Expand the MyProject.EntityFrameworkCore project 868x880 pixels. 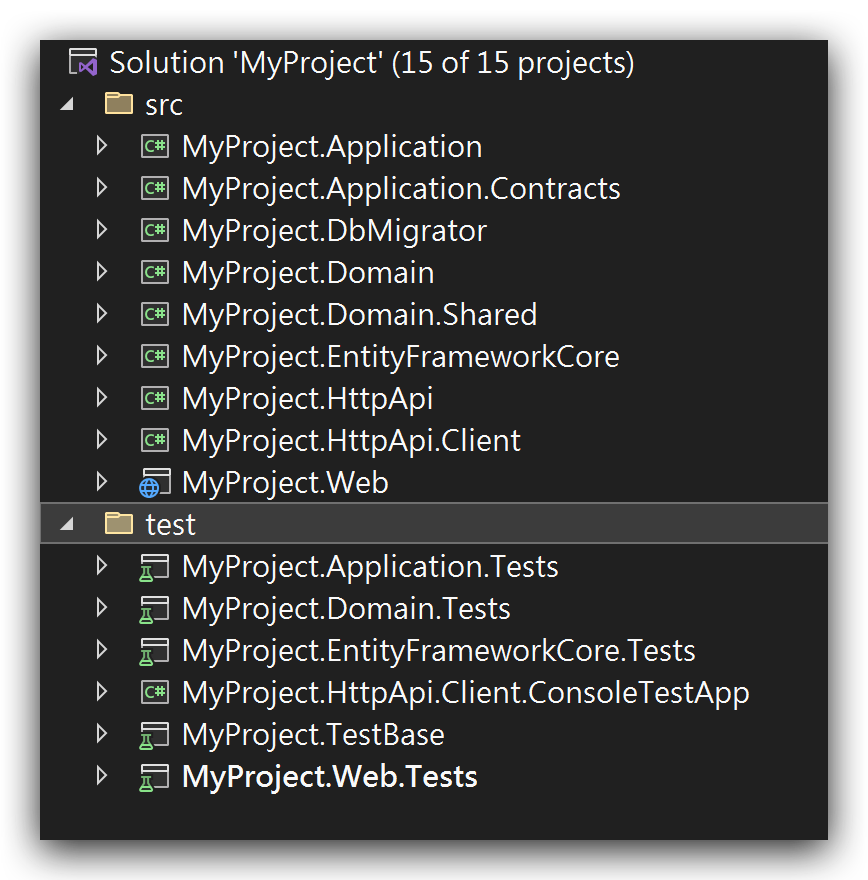101,356
